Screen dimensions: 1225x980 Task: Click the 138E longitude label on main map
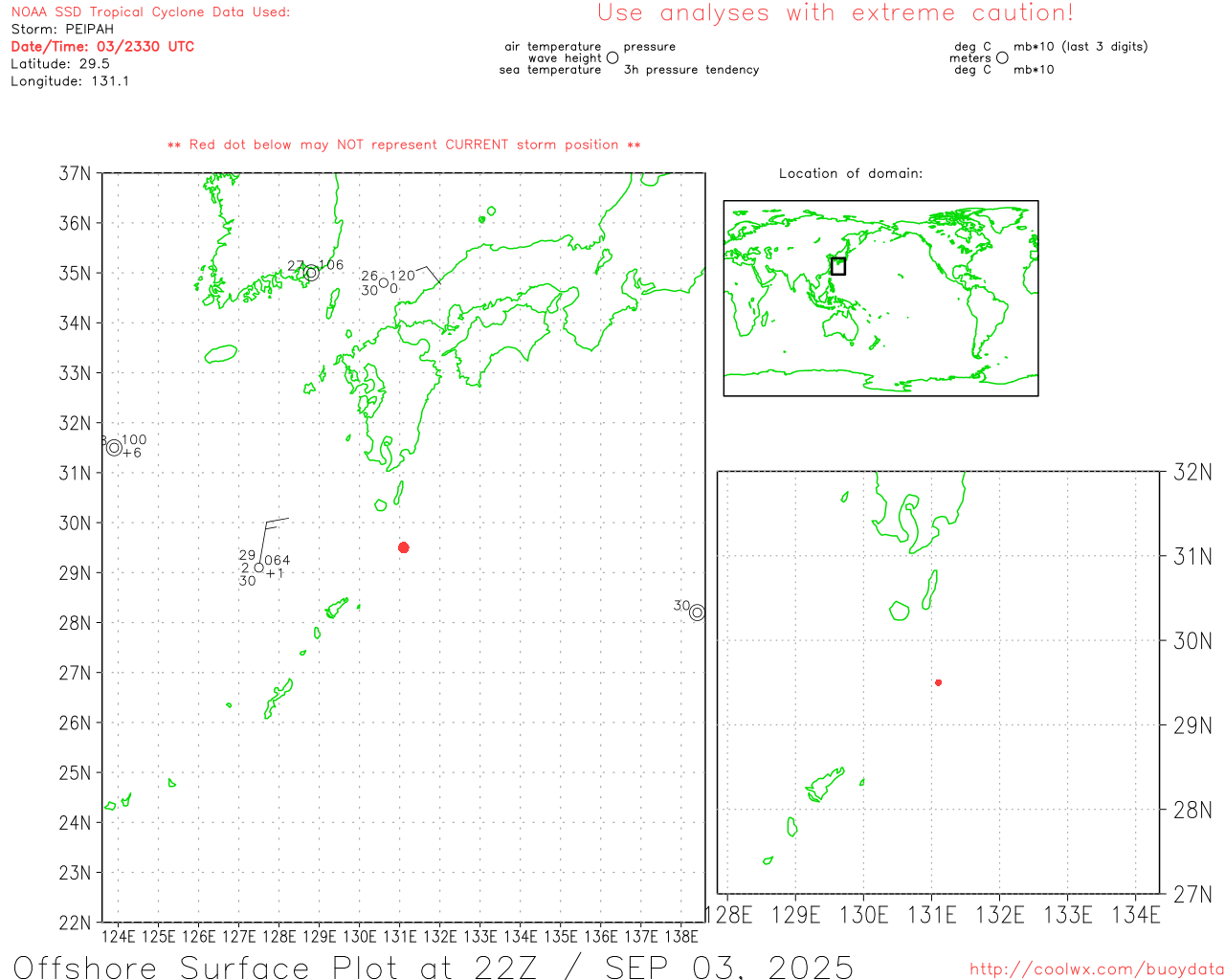coord(681,936)
